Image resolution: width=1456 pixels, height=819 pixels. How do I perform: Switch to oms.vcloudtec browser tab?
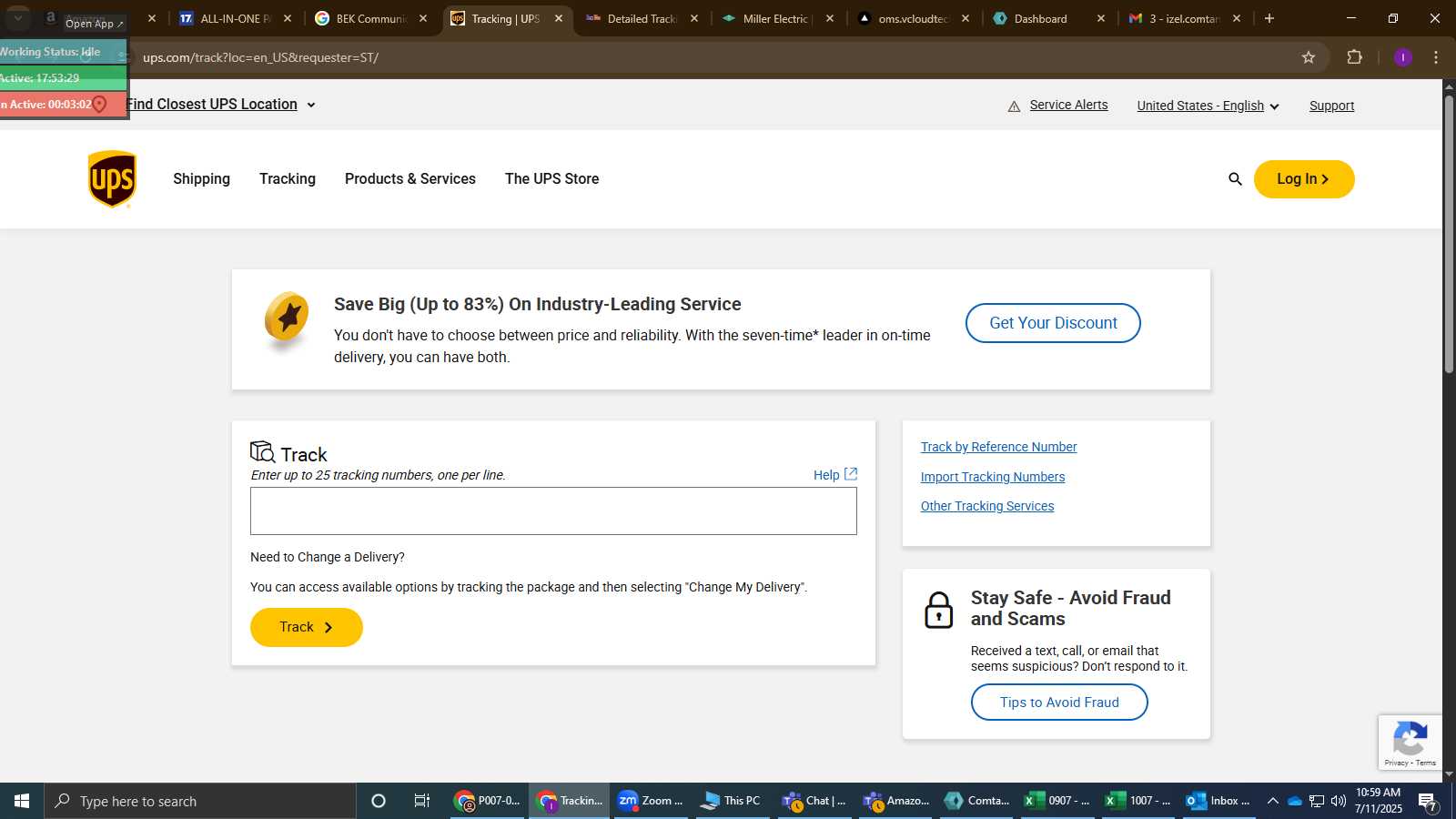[914, 18]
